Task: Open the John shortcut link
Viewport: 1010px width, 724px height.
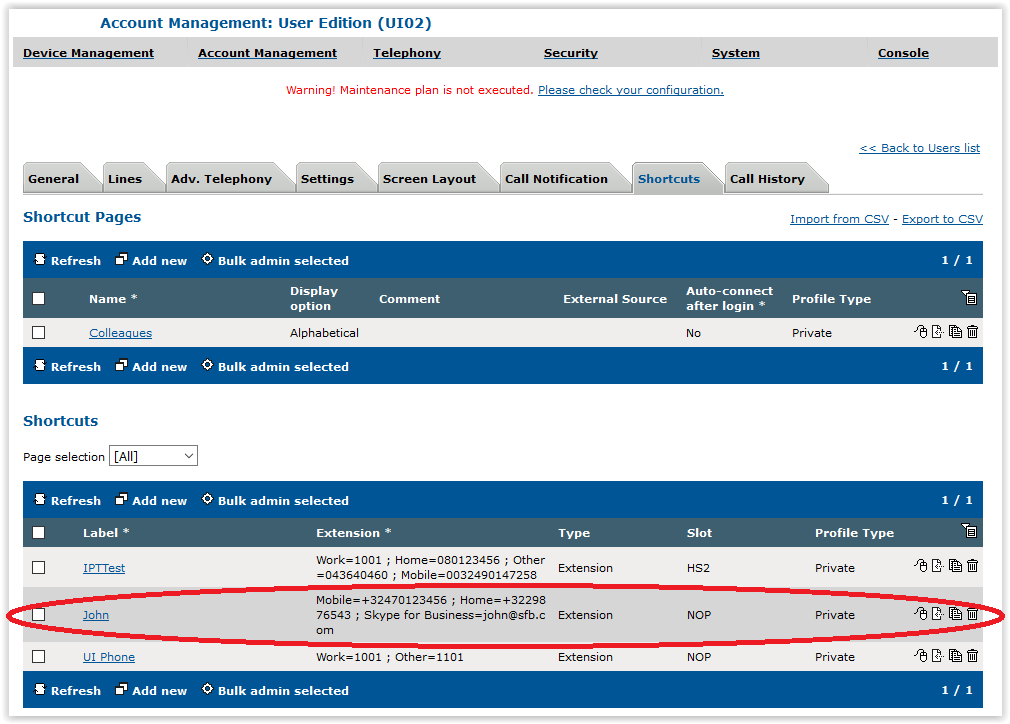Action: tap(96, 615)
